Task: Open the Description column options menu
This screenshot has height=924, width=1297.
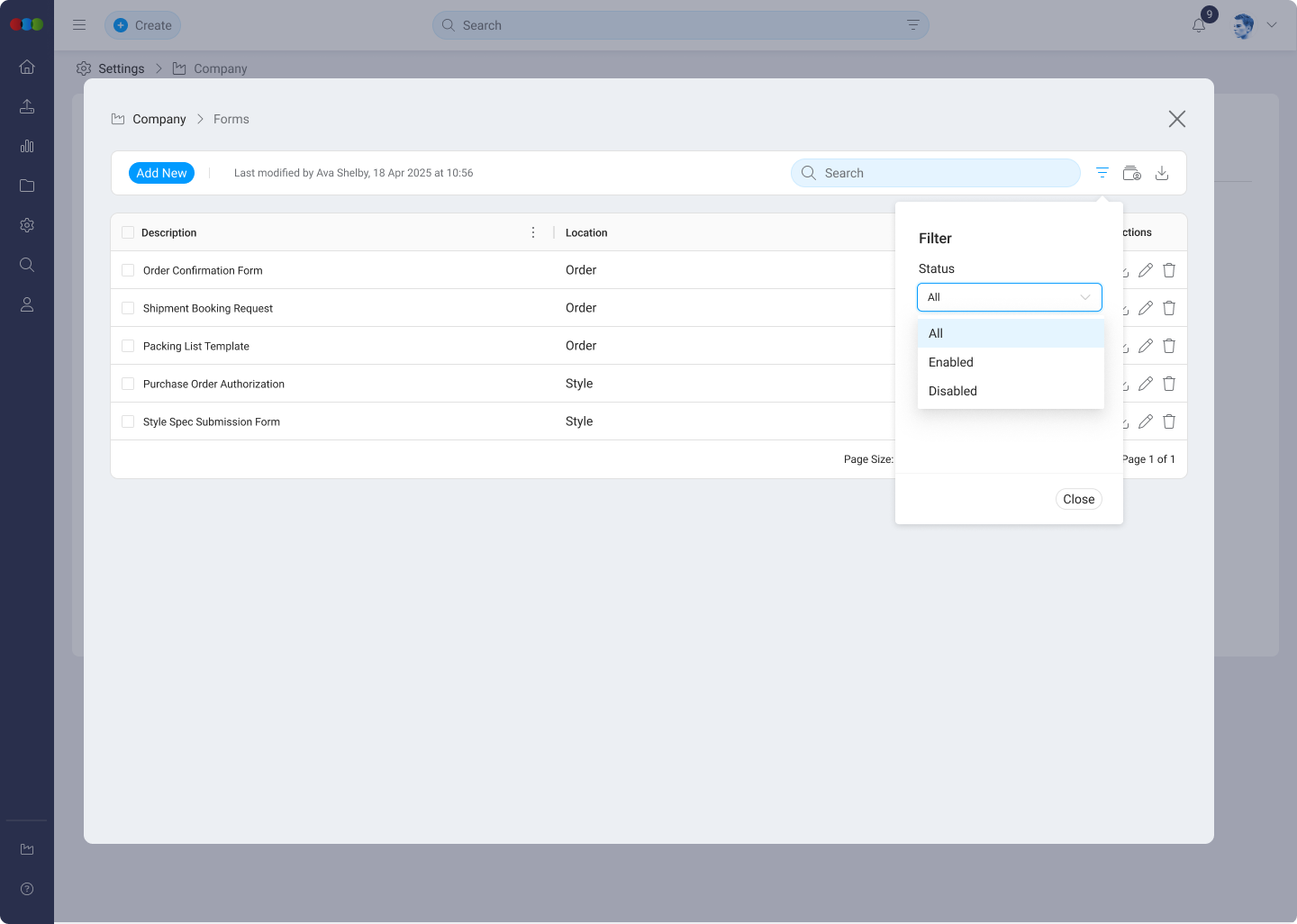Action: pos(533,232)
